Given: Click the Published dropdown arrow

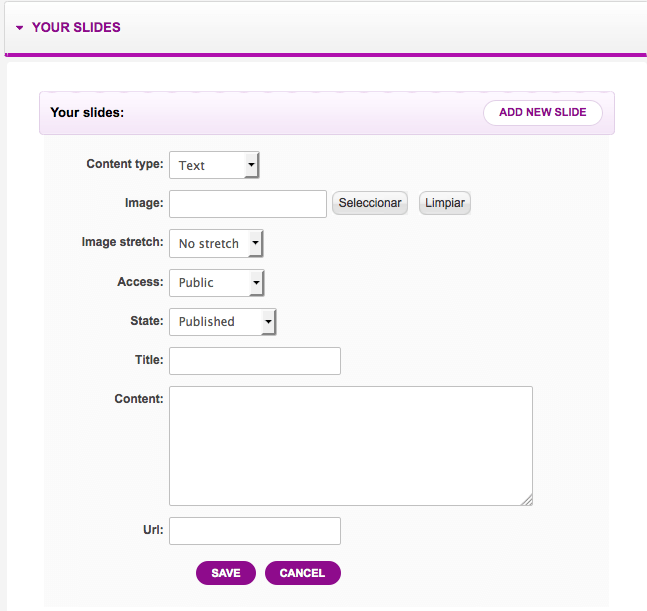Looking at the screenshot, I should pyautogui.click(x=268, y=322).
